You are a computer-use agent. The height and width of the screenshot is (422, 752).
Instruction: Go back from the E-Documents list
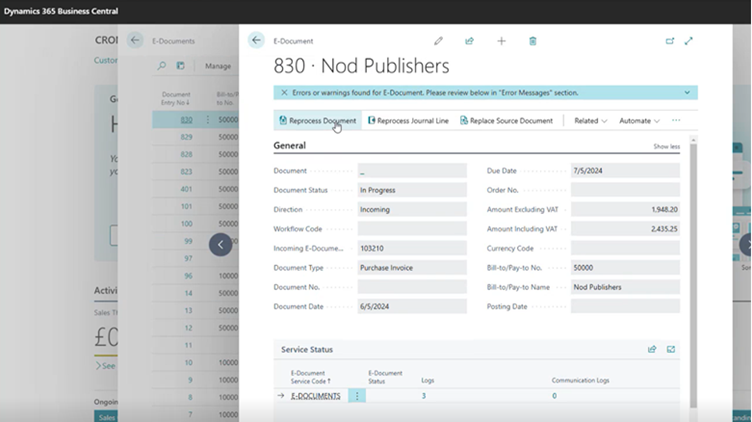(135, 40)
